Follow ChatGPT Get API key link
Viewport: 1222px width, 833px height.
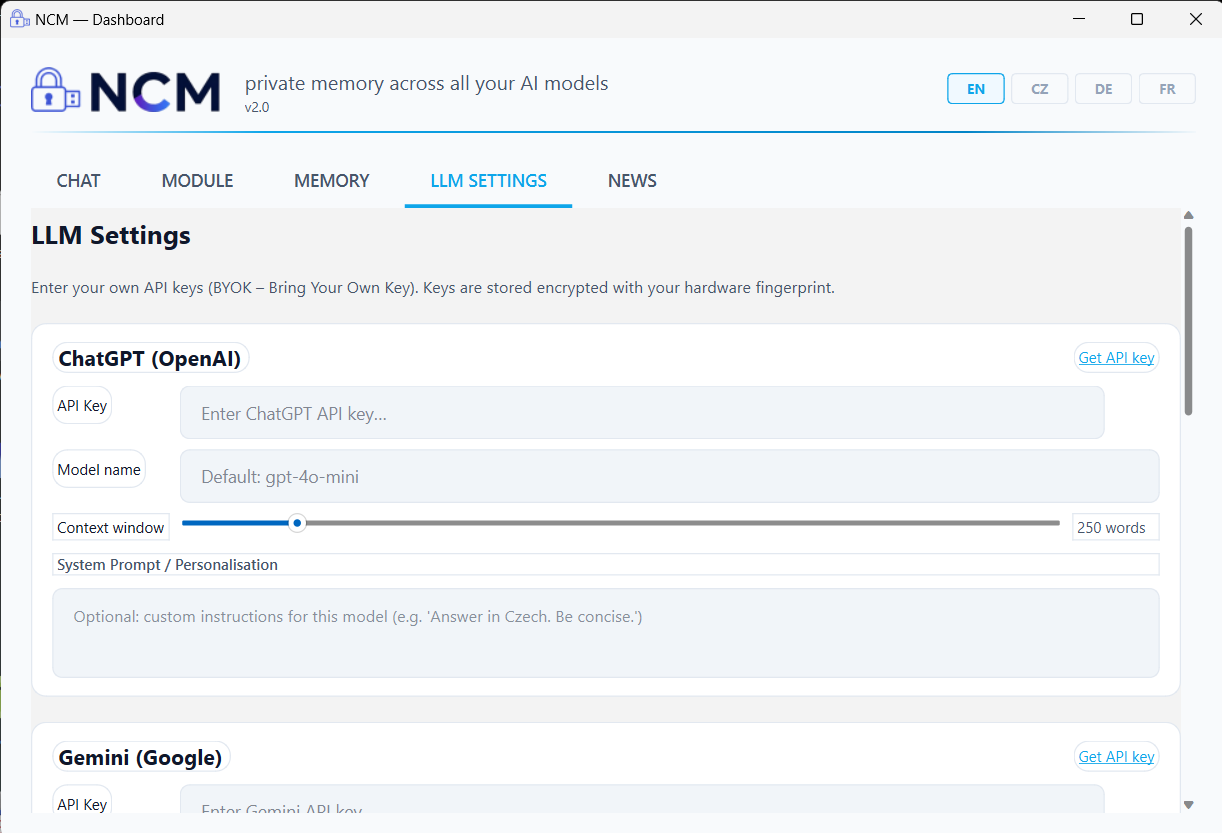click(1116, 357)
